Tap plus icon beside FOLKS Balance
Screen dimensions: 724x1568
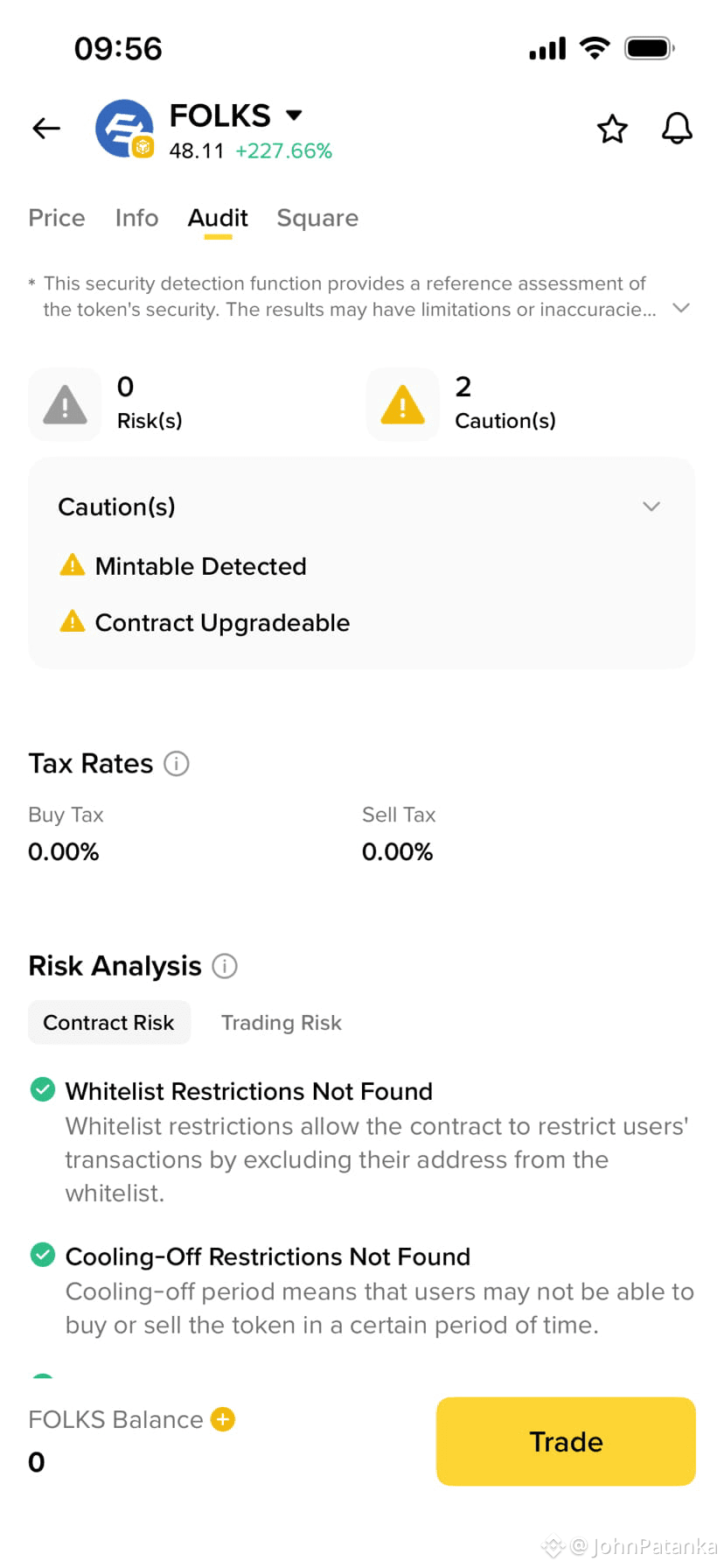[223, 1419]
